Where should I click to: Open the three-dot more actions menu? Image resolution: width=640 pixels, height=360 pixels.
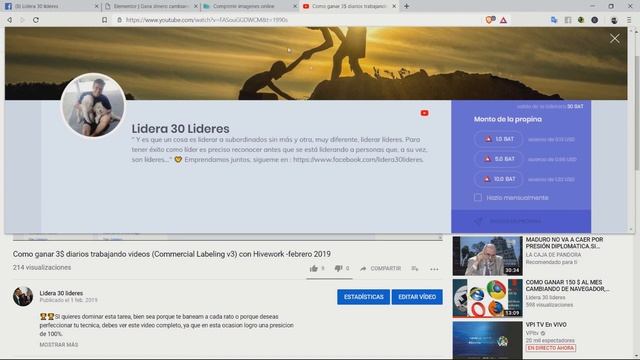[x=434, y=269]
